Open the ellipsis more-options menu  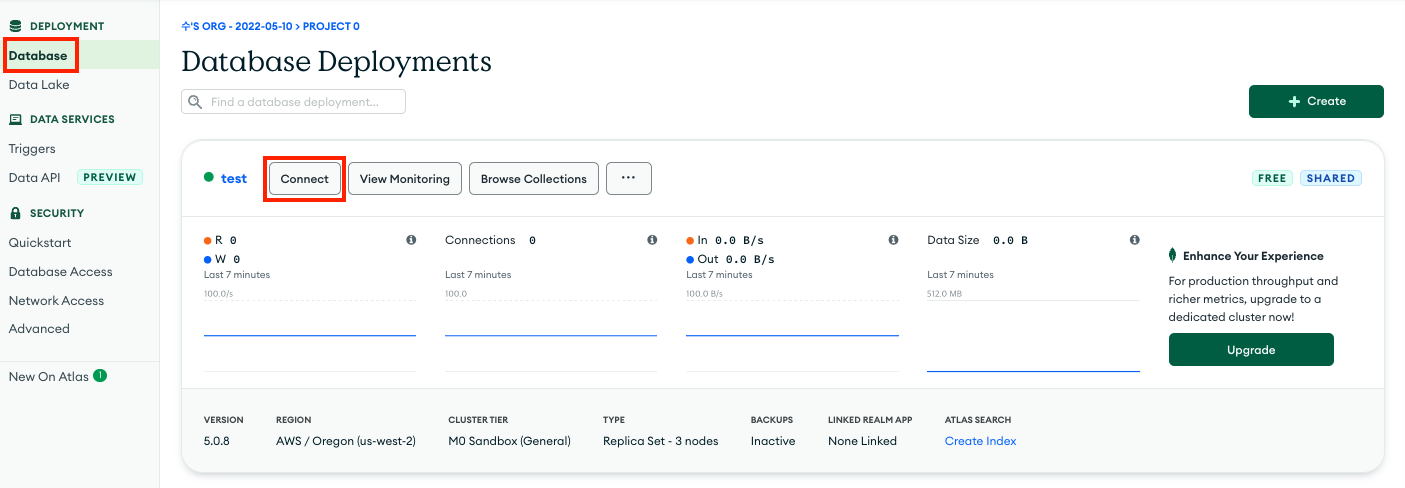(629, 178)
